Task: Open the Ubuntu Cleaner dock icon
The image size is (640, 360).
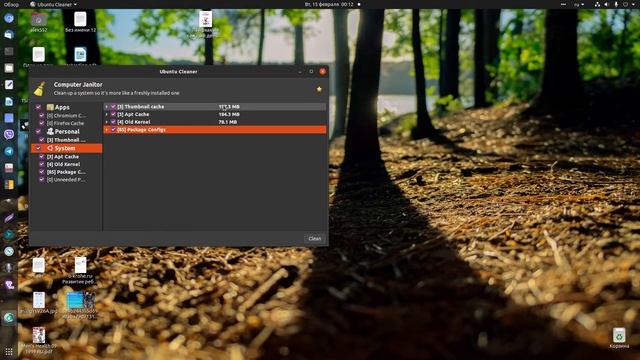Action: point(9,318)
